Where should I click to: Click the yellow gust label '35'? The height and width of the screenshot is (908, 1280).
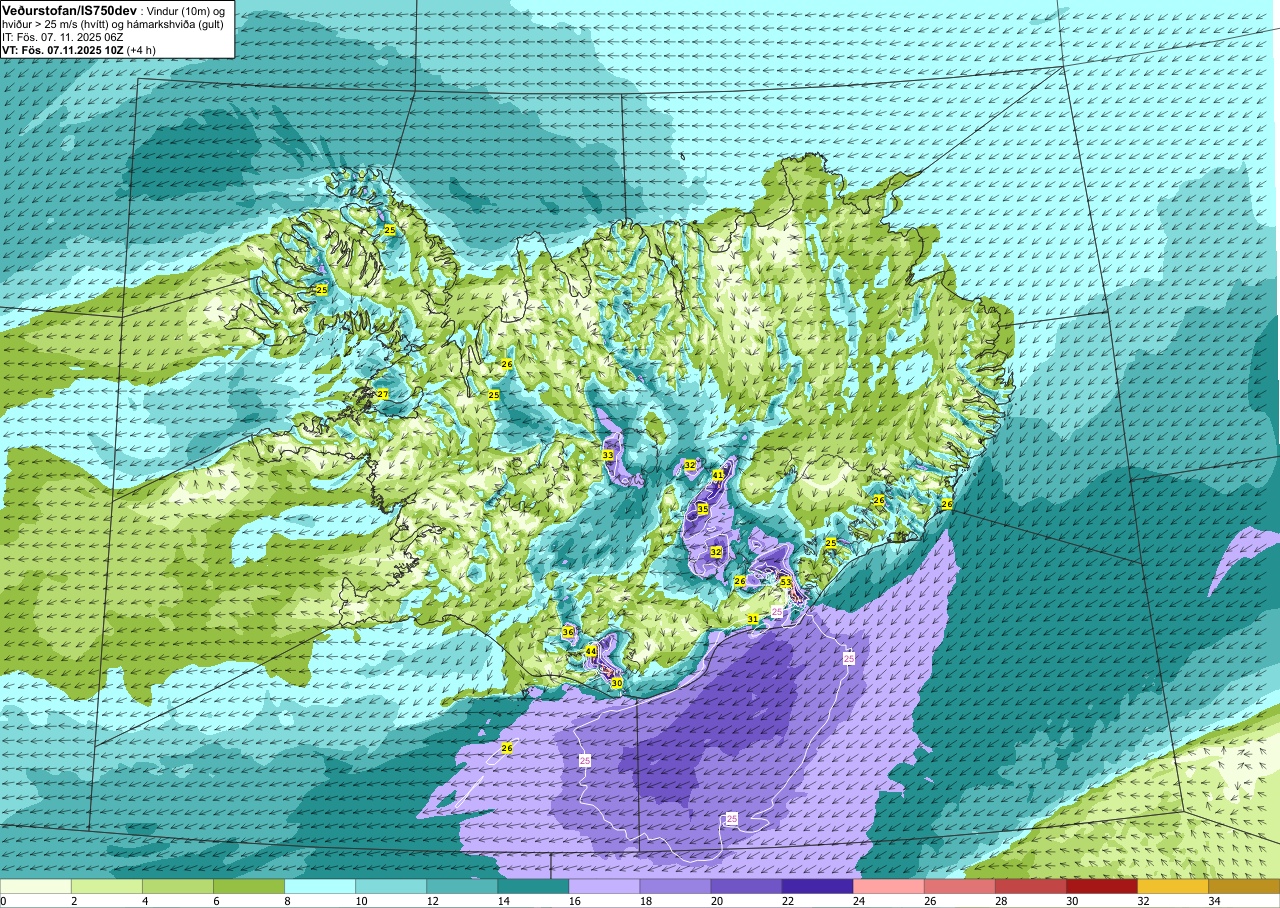(x=703, y=509)
